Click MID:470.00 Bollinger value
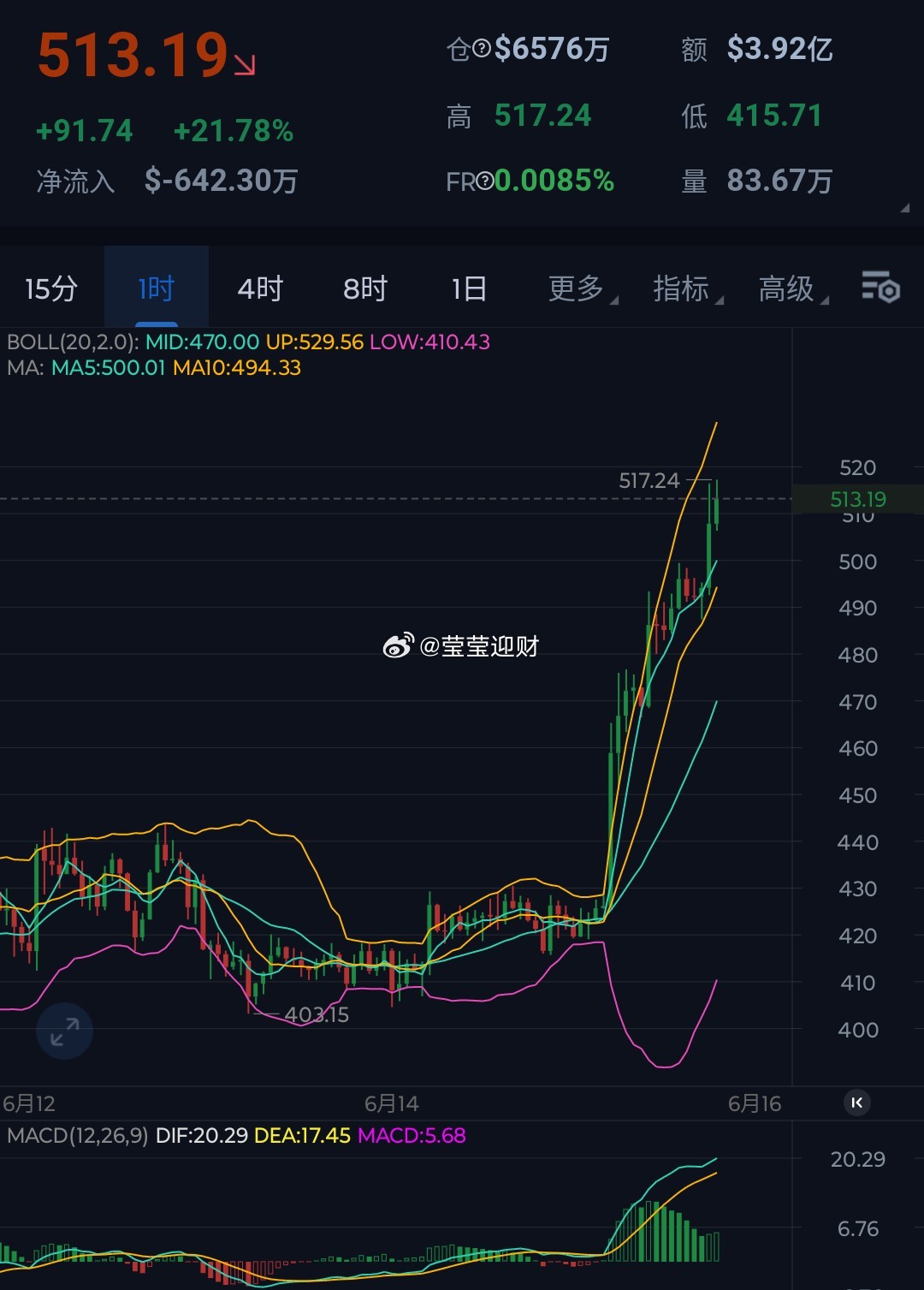This screenshot has width=924, height=1290. (x=202, y=342)
